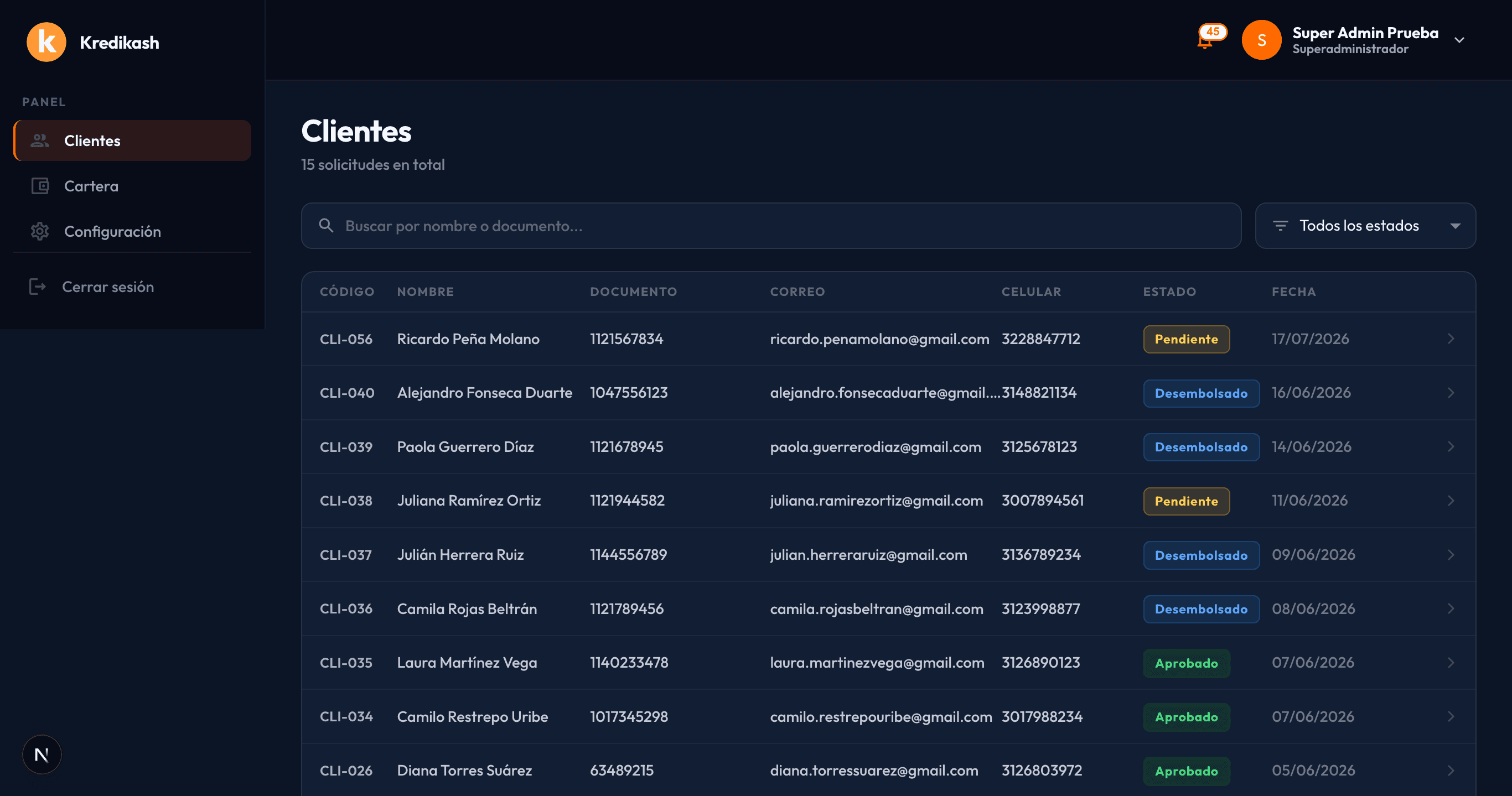Select Cerrar sesión to log out
The height and width of the screenshot is (796, 1512).
tap(133, 286)
